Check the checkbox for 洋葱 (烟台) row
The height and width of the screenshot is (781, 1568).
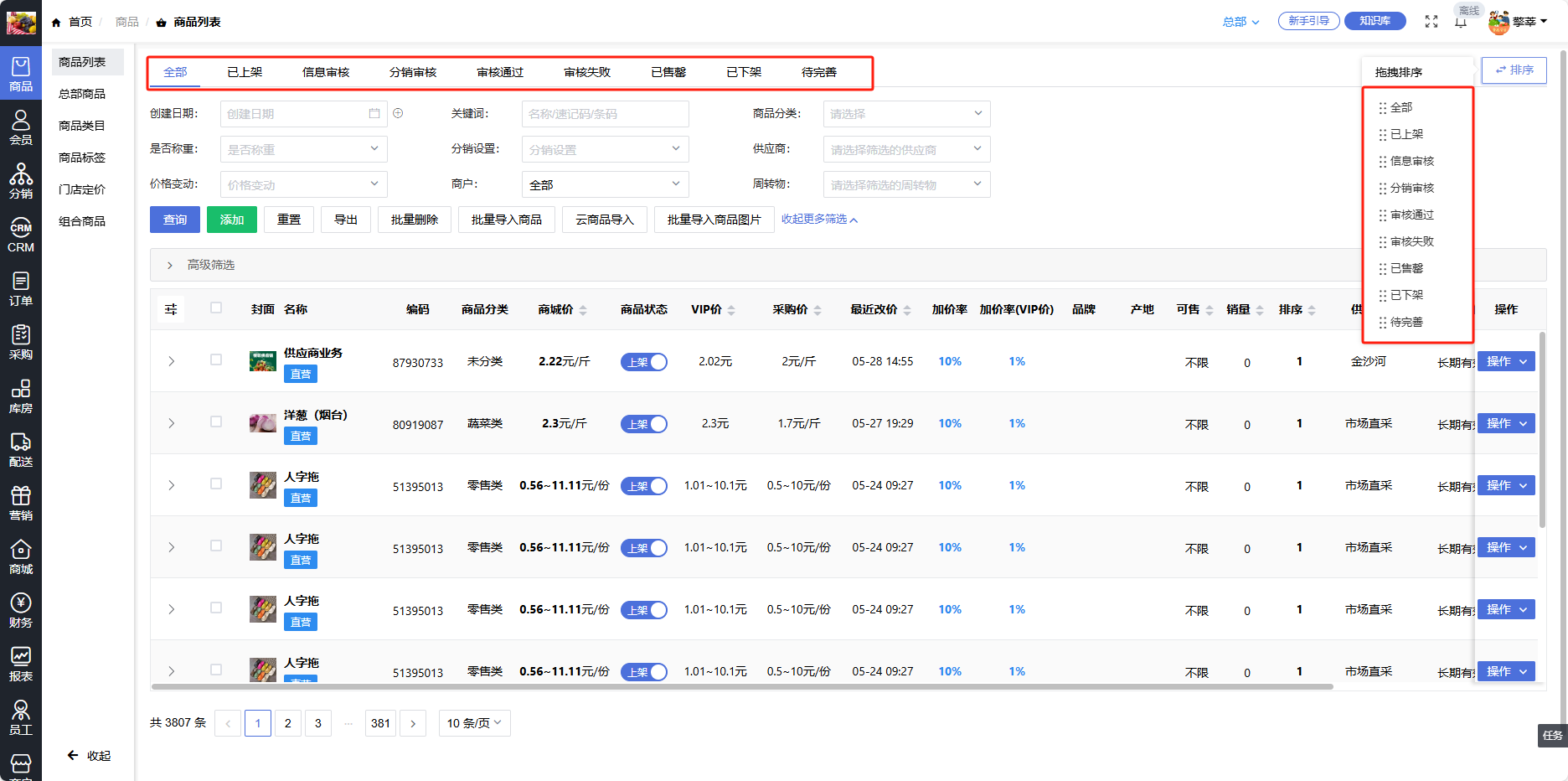[216, 422]
